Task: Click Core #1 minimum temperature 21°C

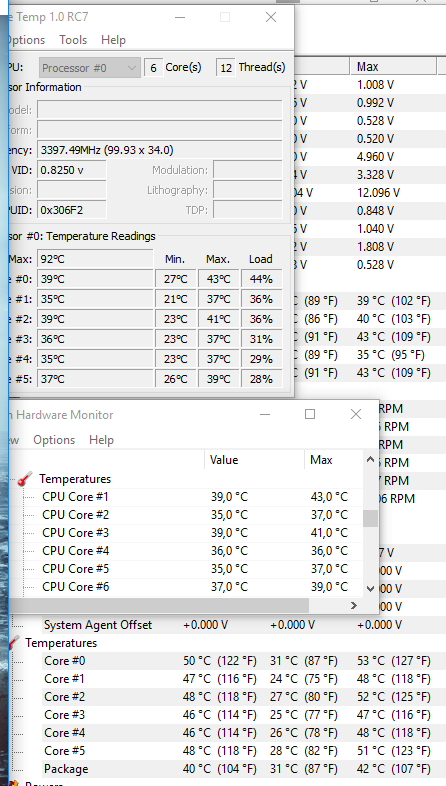Action: [175, 299]
